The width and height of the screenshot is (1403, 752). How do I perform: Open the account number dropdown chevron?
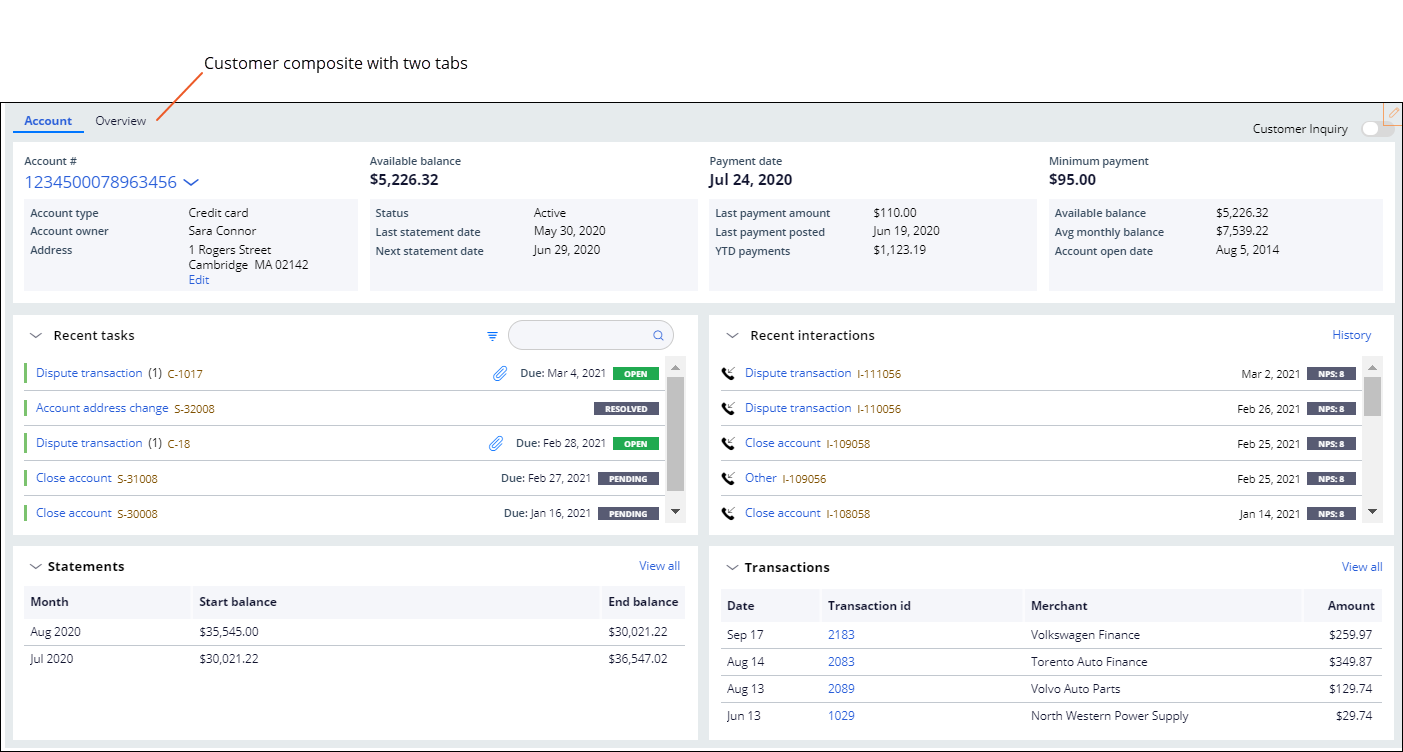pos(192,182)
